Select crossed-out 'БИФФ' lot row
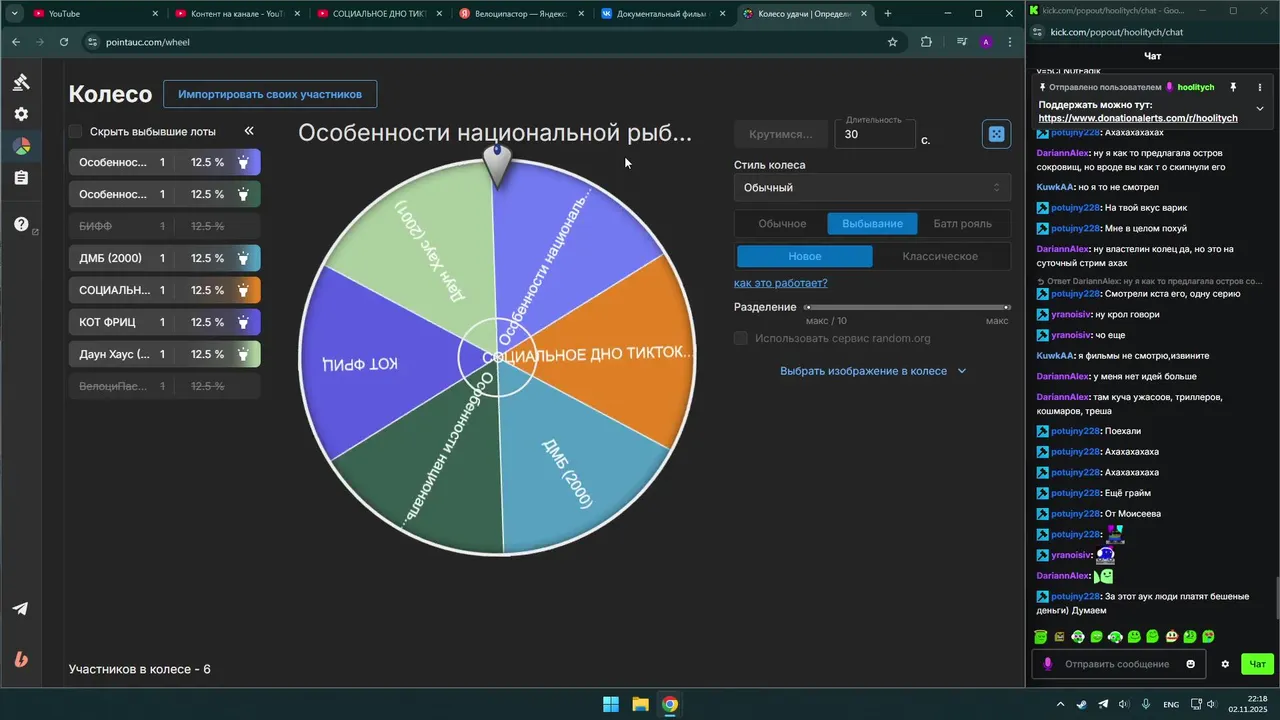The width and height of the screenshot is (1280, 720). coord(165,226)
